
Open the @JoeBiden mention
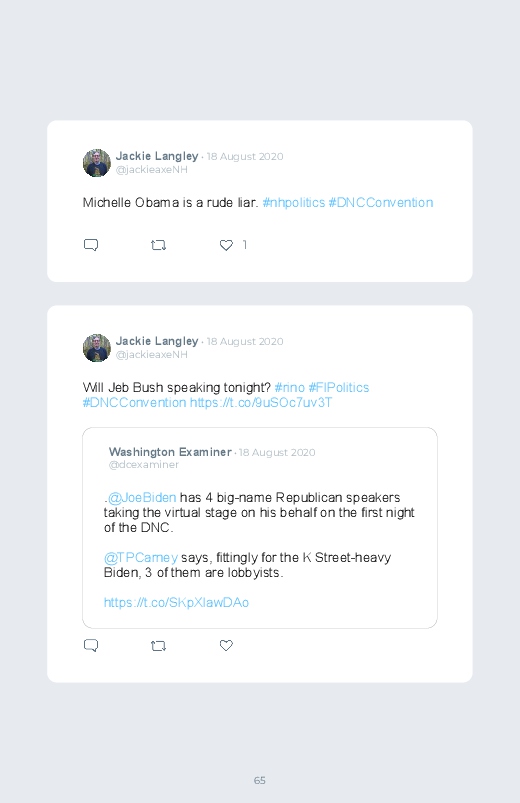142,498
